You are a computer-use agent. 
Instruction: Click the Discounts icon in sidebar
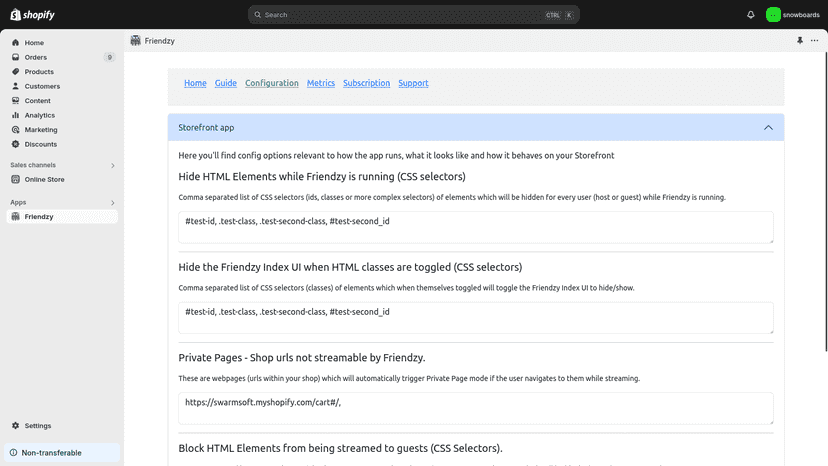click(x=15, y=144)
